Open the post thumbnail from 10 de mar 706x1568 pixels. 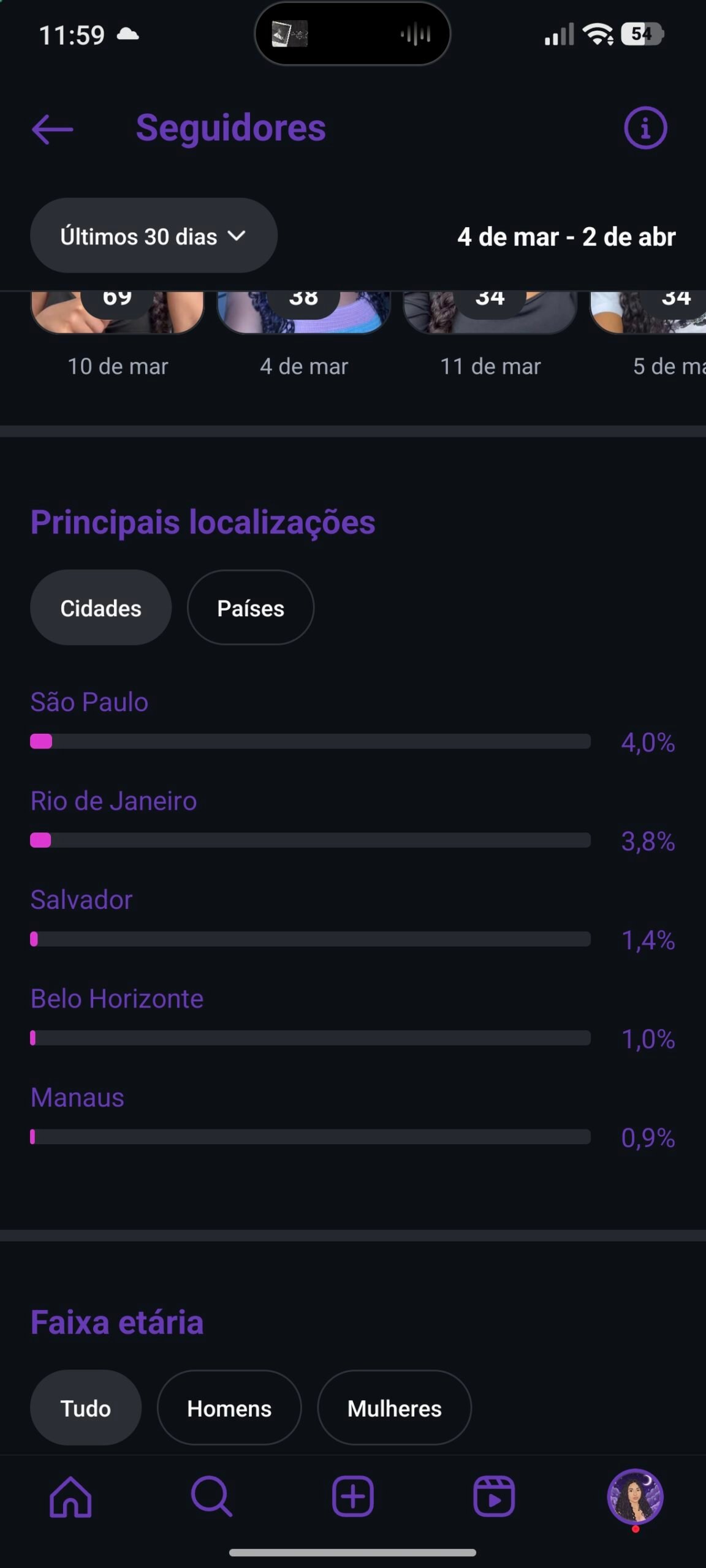[x=117, y=312]
